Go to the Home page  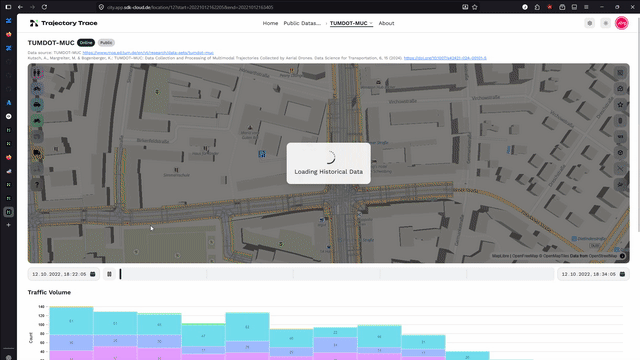pyautogui.click(x=270, y=23)
